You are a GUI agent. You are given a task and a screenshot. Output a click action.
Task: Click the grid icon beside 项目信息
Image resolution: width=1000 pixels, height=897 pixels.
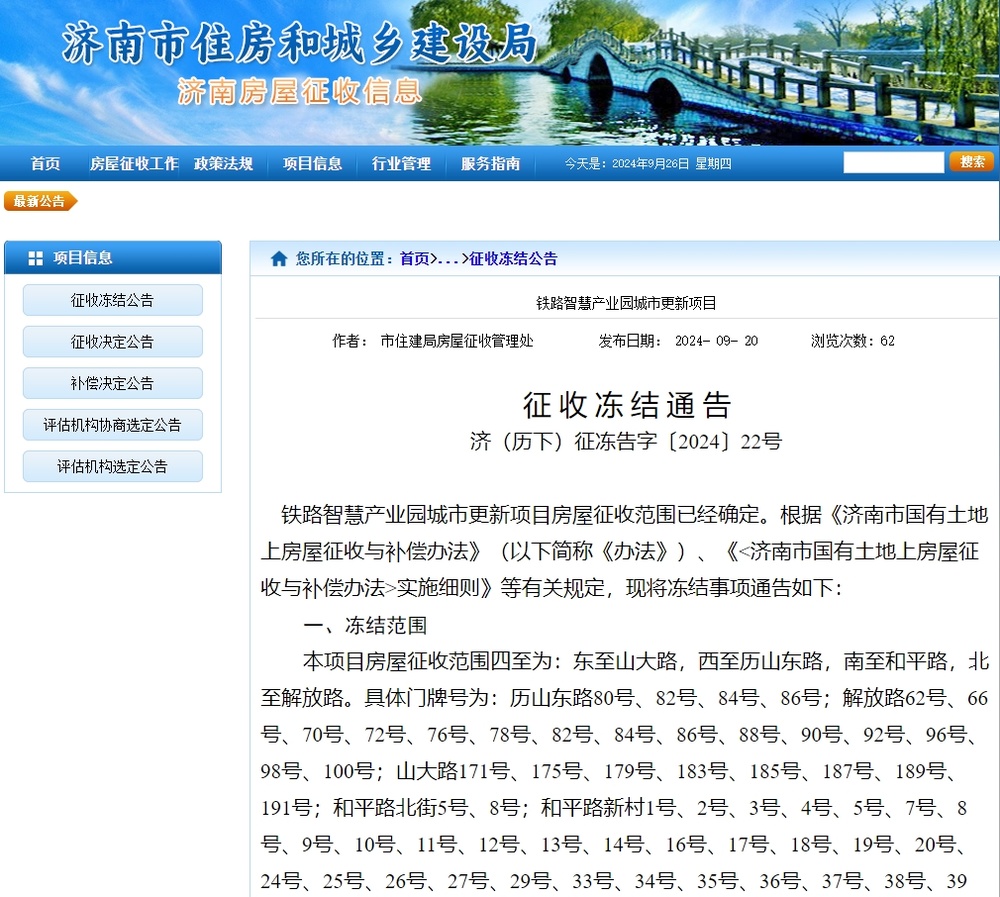click(x=36, y=258)
